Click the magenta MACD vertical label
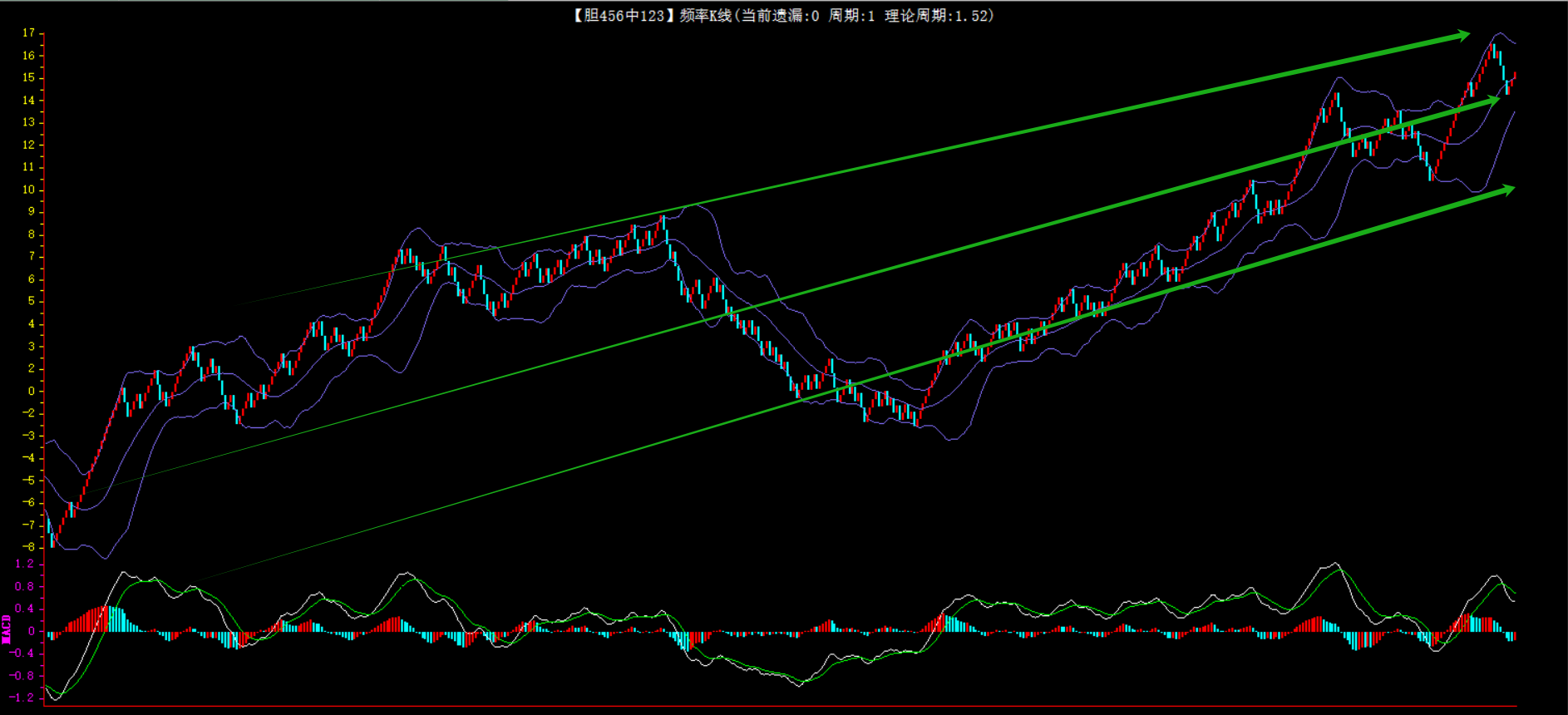This screenshot has height=715, width=1568. 7,629
